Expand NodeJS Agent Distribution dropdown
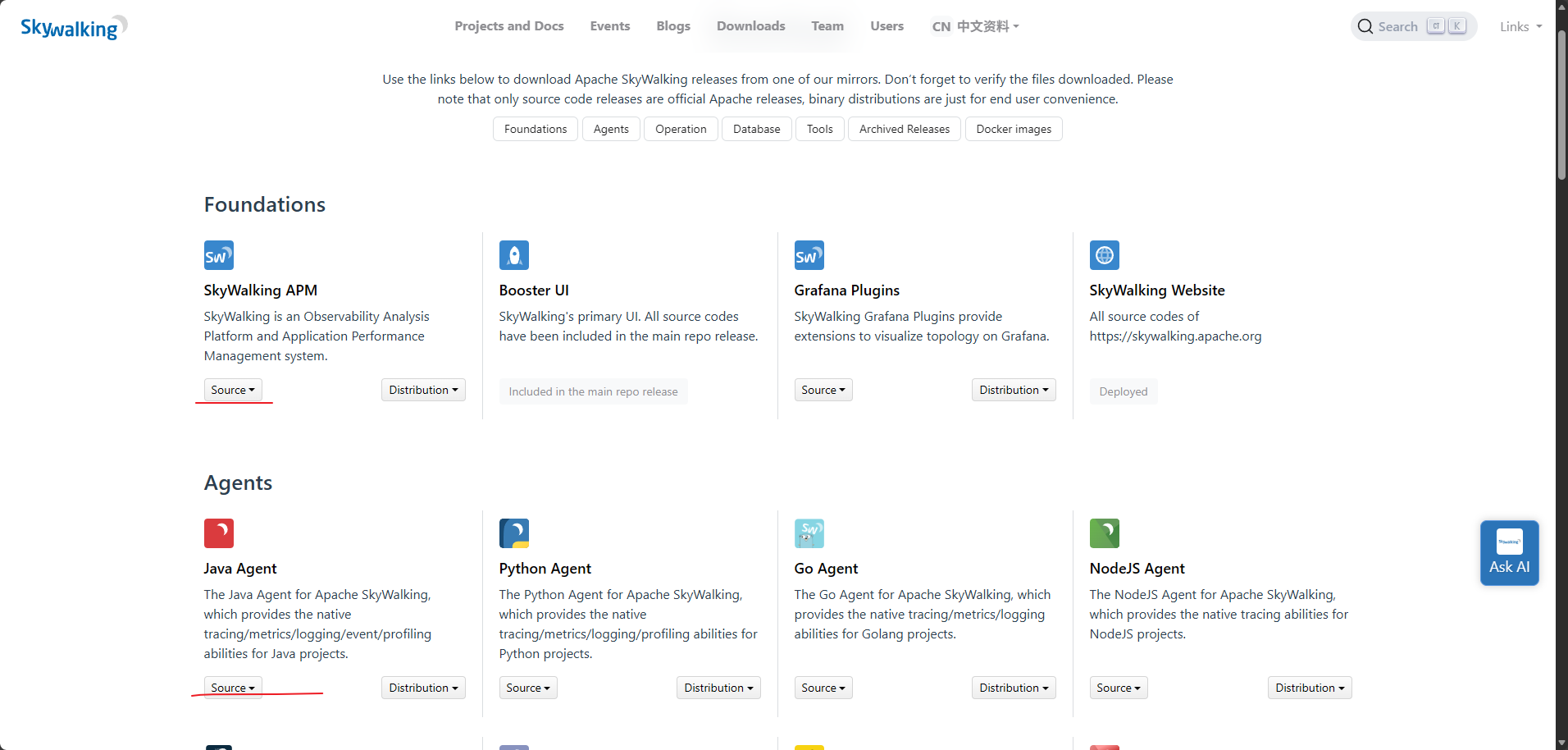The width and height of the screenshot is (1568, 750). pyautogui.click(x=1310, y=688)
